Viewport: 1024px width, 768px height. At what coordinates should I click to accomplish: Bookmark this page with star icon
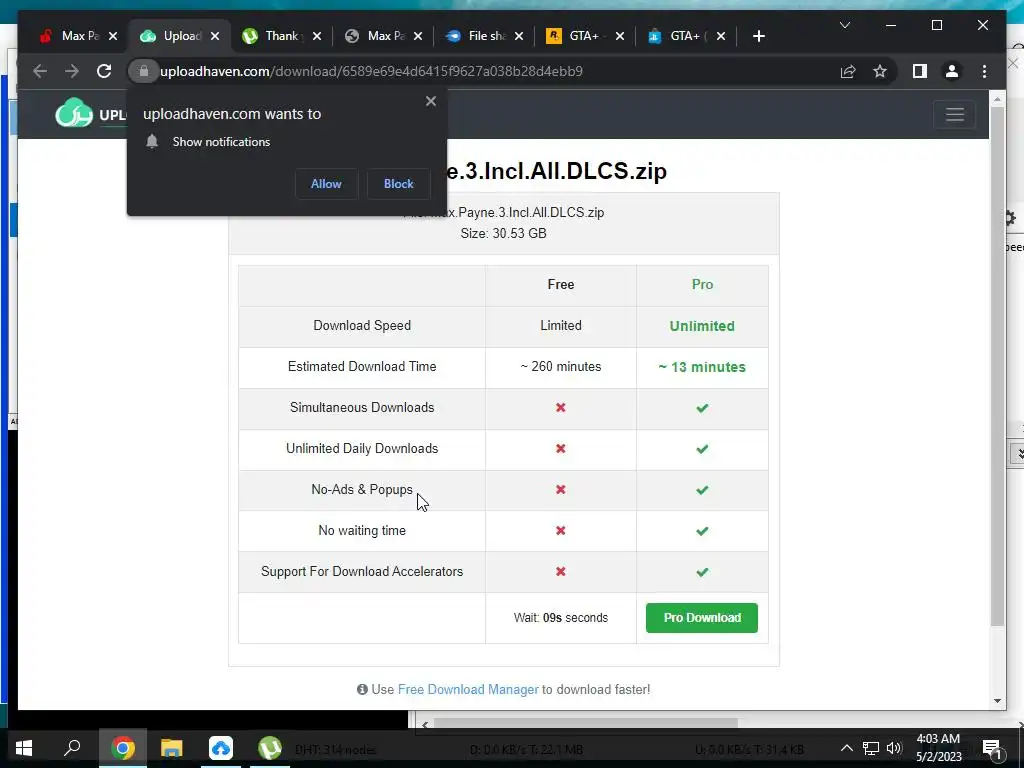(880, 71)
